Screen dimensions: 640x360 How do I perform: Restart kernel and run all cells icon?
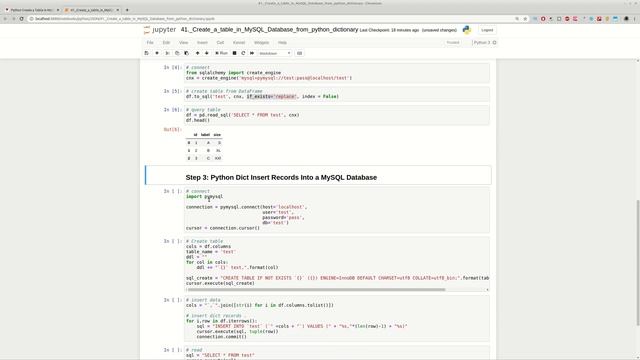pyautogui.click(x=252, y=53)
